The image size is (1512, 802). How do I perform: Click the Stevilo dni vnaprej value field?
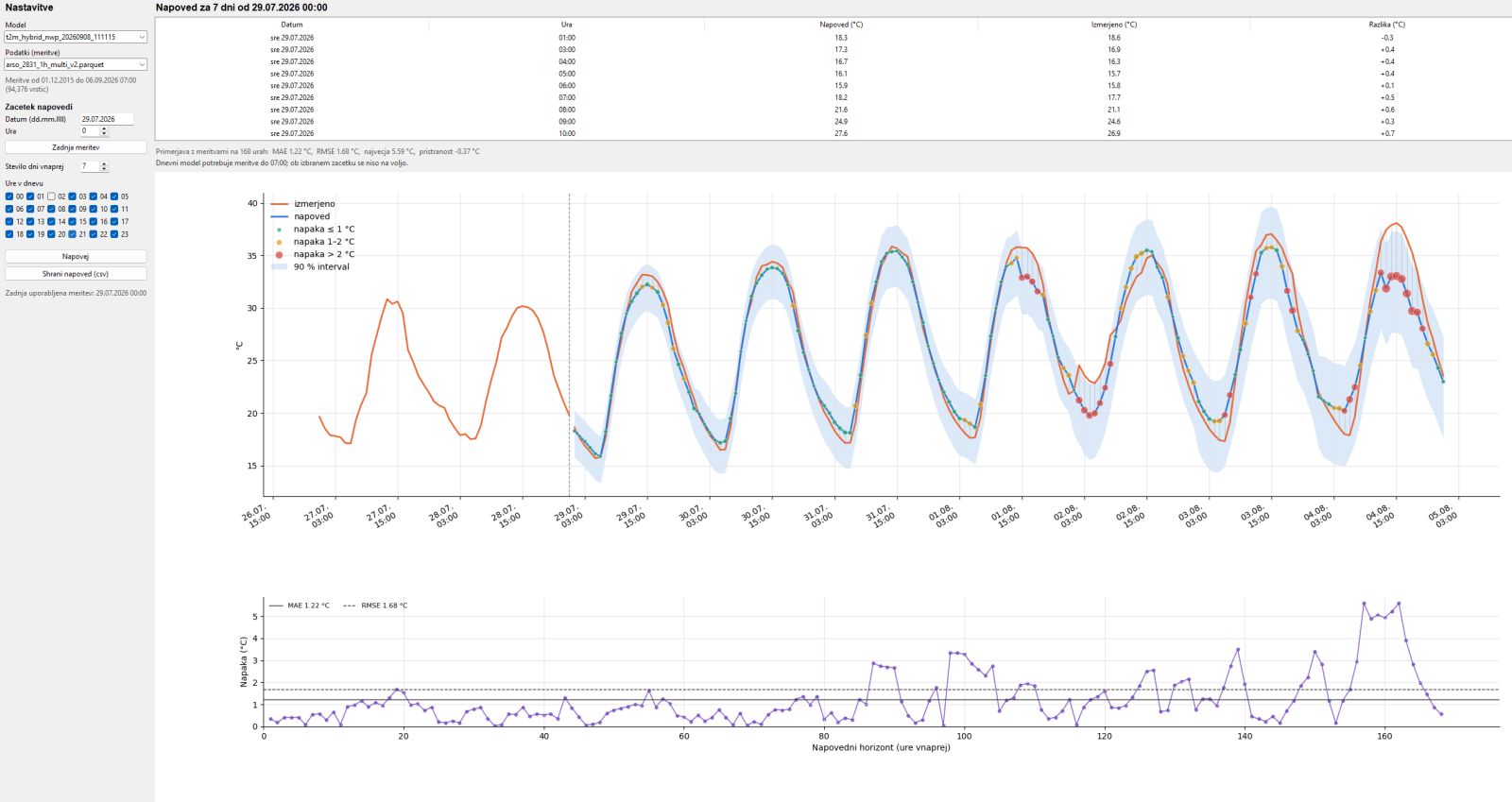pos(90,166)
